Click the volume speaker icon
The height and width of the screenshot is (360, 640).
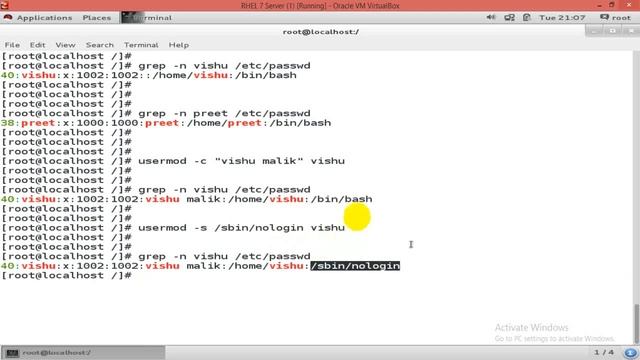(491, 17)
